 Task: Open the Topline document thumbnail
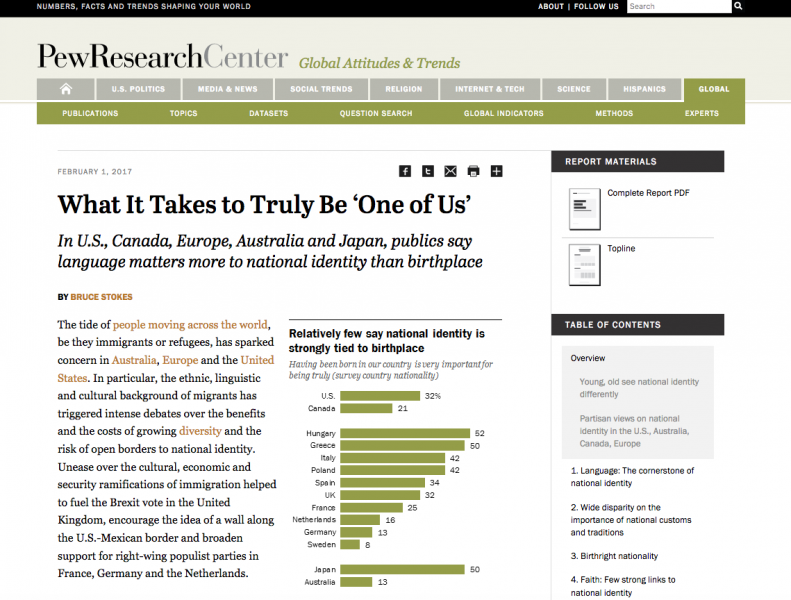[585, 265]
